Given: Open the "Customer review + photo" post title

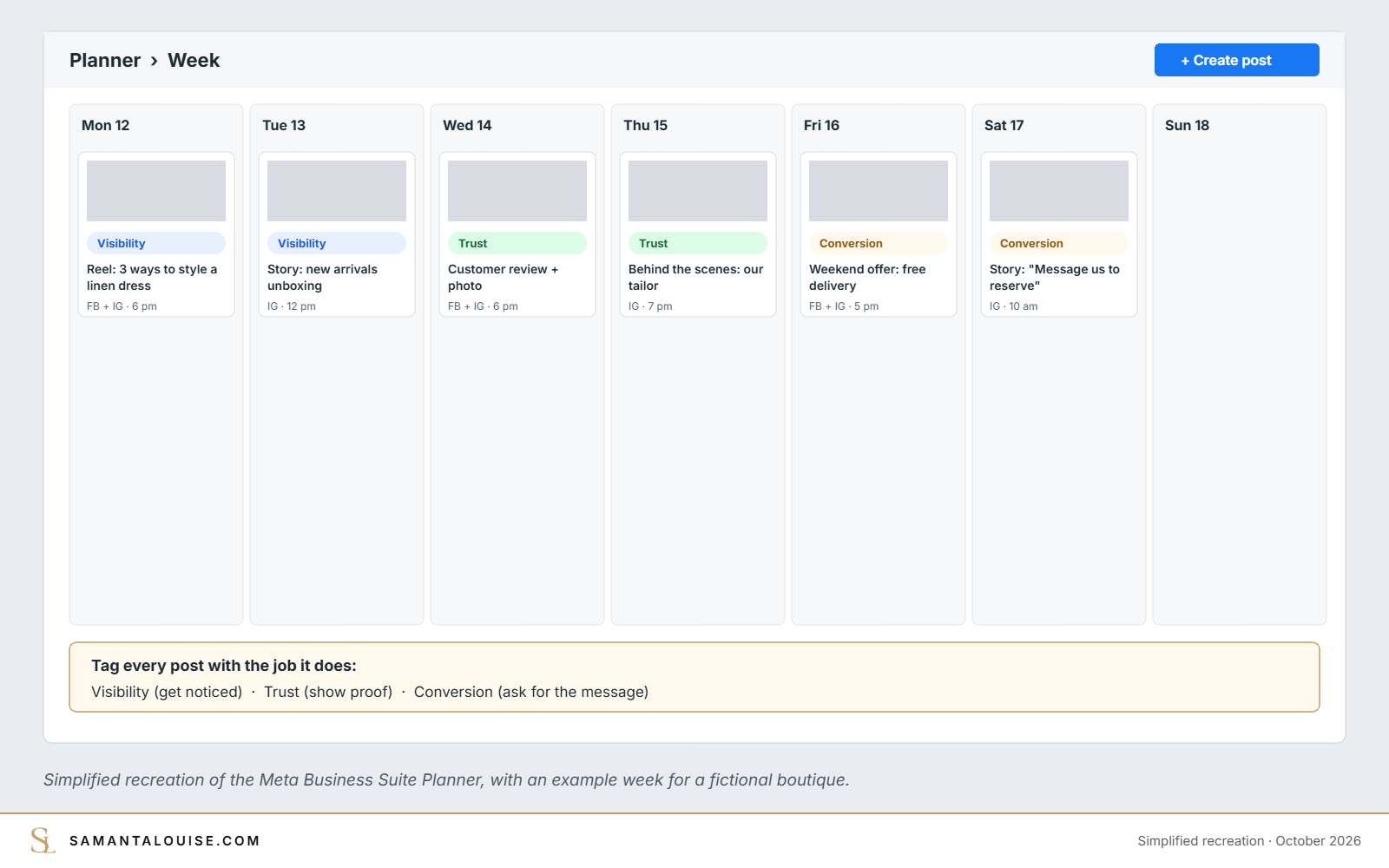Looking at the screenshot, I should [x=504, y=278].
